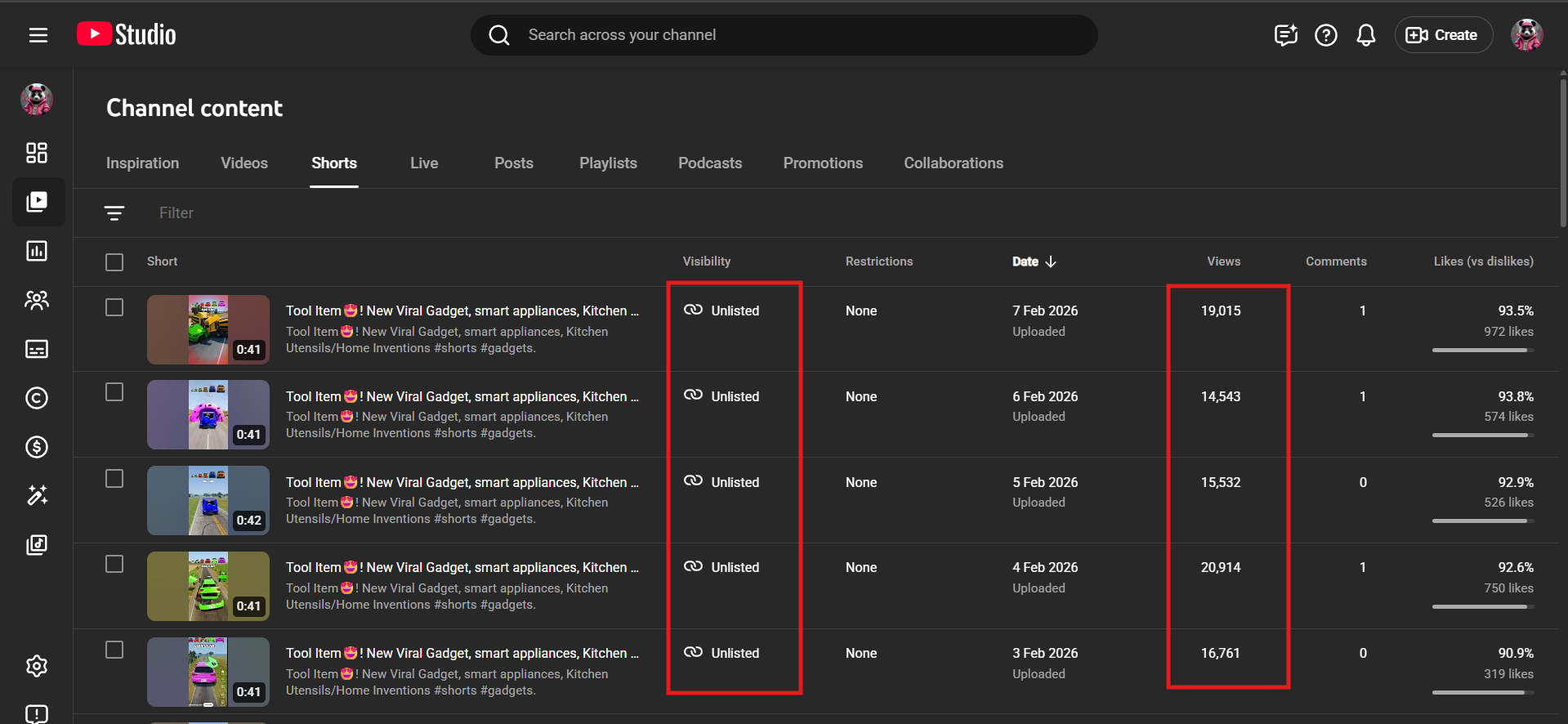
Task: Switch to the Videos tab
Action: pos(243,163)
